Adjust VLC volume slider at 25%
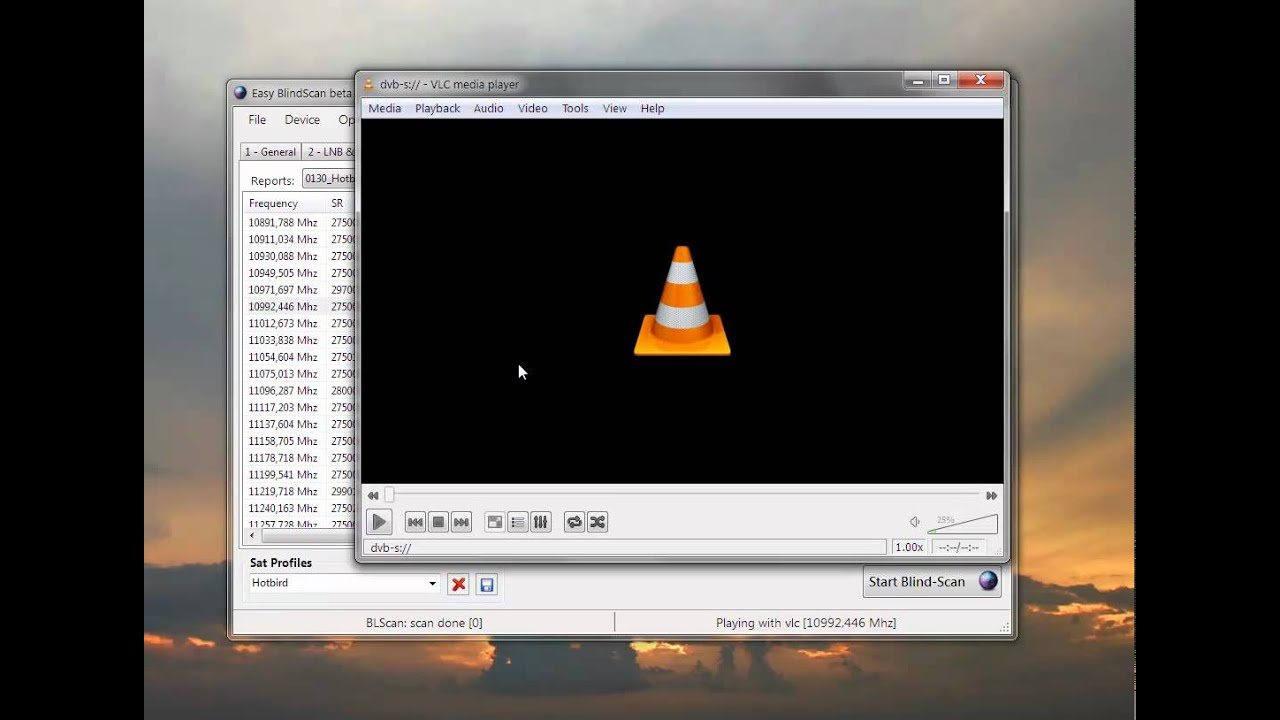1280x720 pixels. tap(962, 523)
